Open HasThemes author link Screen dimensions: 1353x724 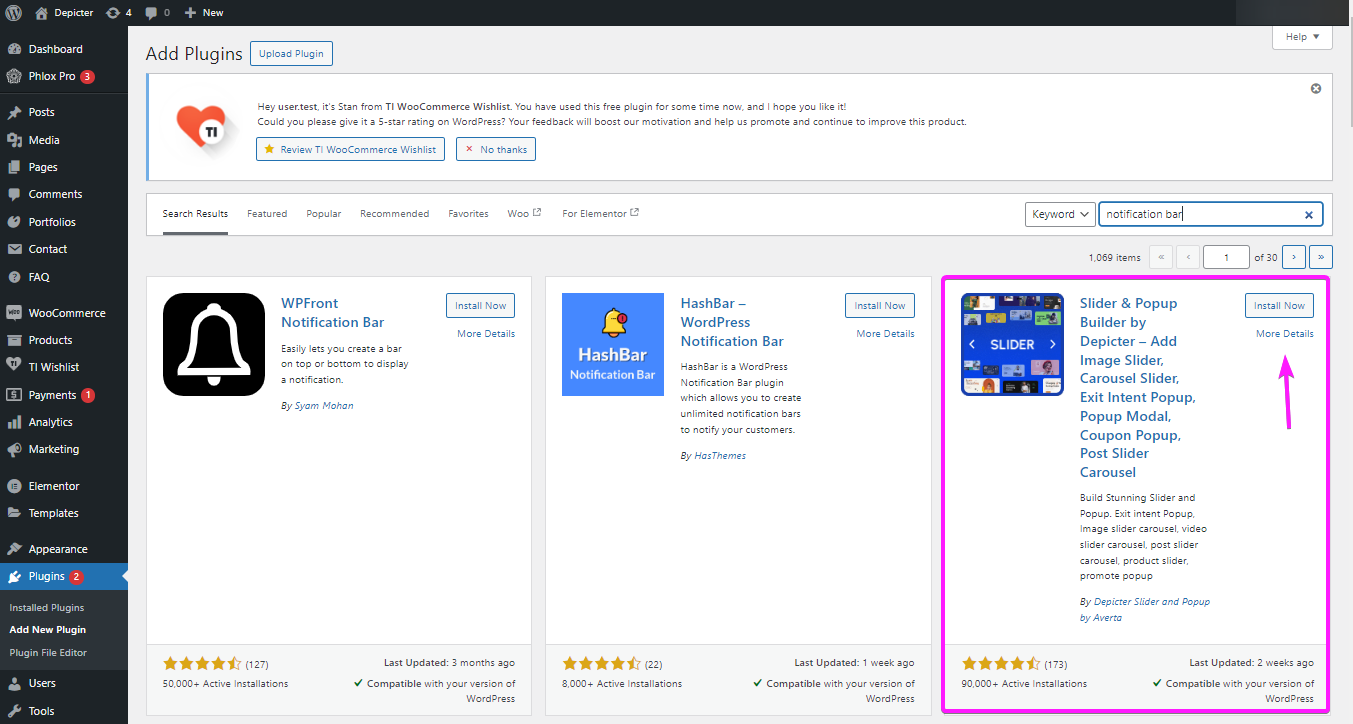720,456
